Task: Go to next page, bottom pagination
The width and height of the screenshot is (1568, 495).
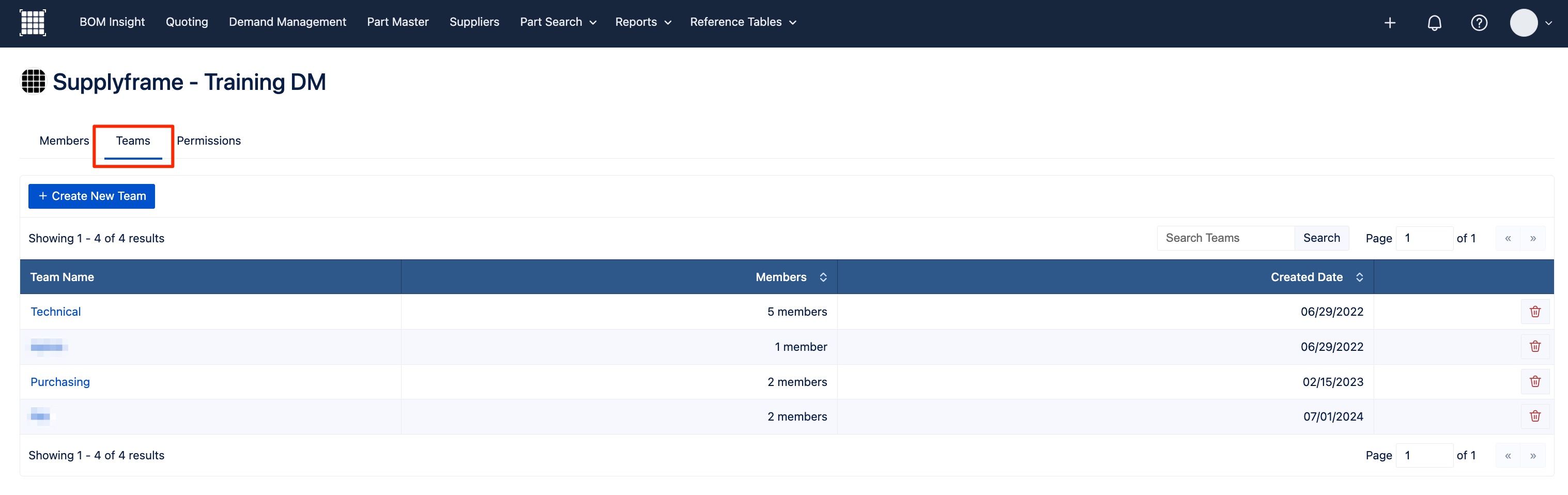Action: (1533, 455)
